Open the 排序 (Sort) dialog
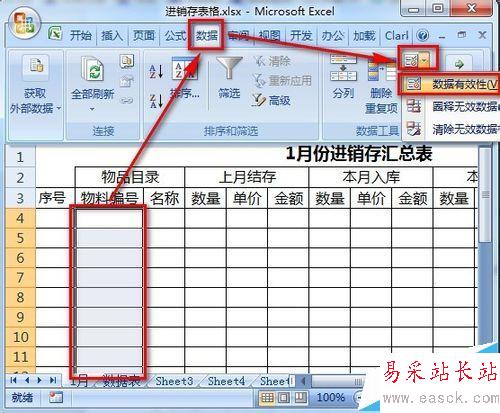 [x=184, y=78]
